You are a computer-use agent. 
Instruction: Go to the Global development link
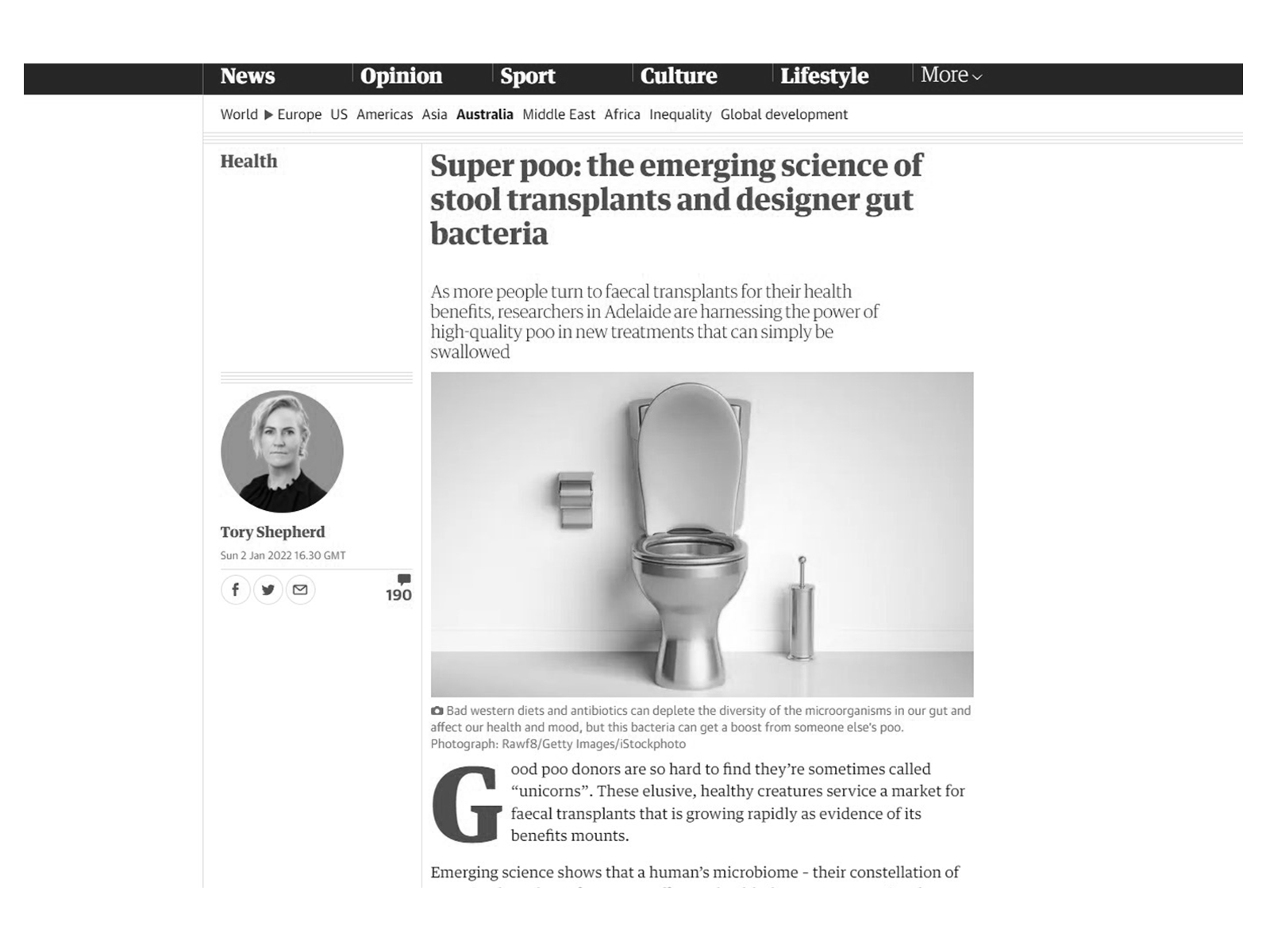click(x=784, y=114)
